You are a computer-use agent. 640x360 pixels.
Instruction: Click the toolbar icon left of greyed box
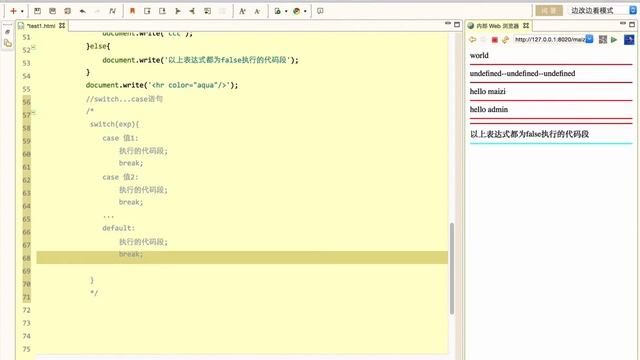tap(207, 11)
